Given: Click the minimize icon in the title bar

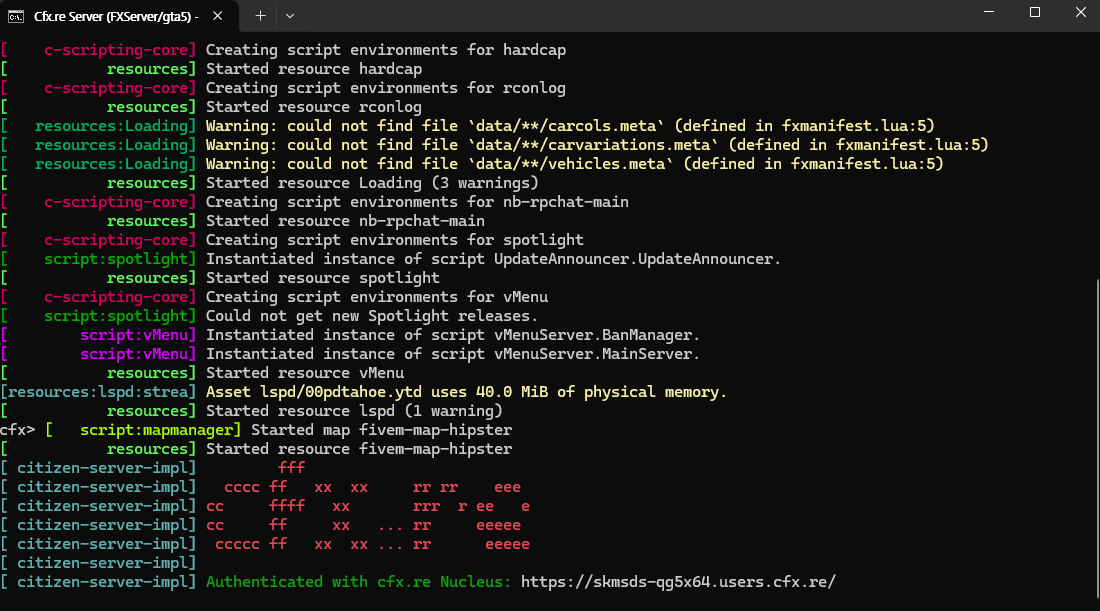Looking at the screenshot, I should click(988, 11).
